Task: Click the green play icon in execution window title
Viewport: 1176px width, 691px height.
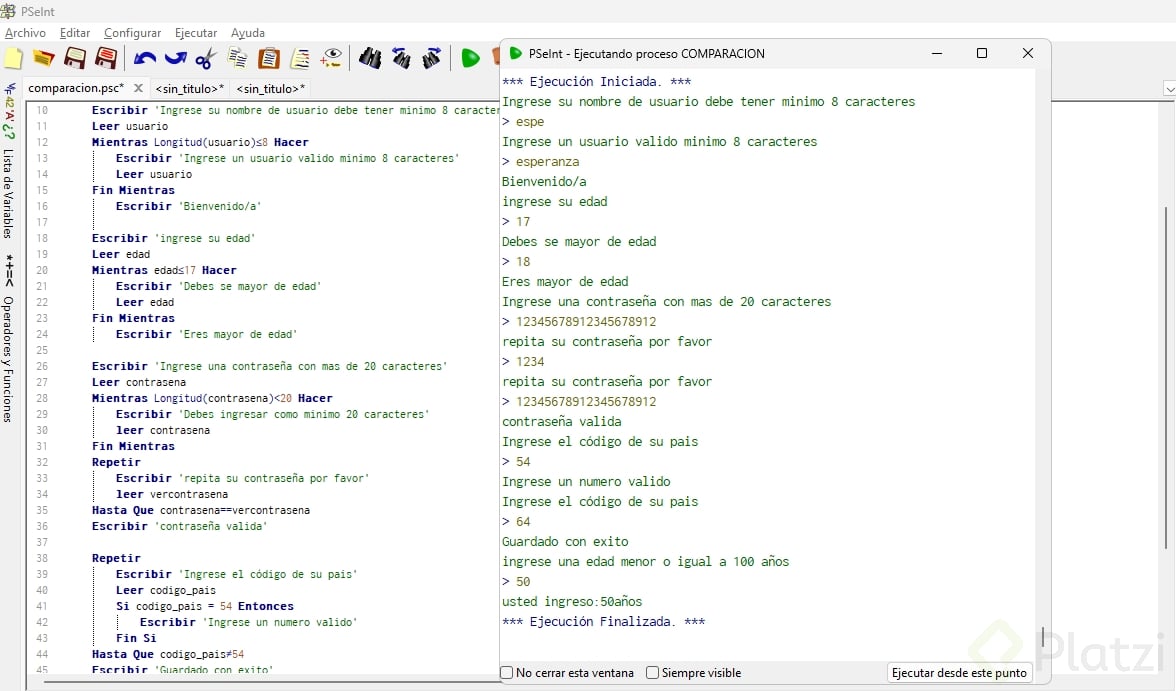Action: click(x=516, y=53)
